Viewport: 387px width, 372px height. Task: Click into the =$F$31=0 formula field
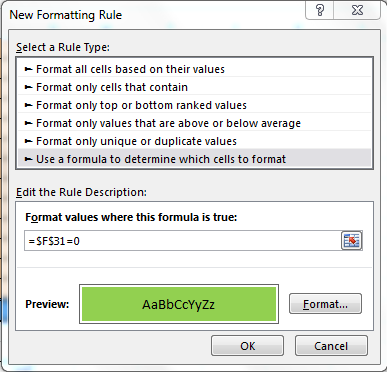pos(183,241)
